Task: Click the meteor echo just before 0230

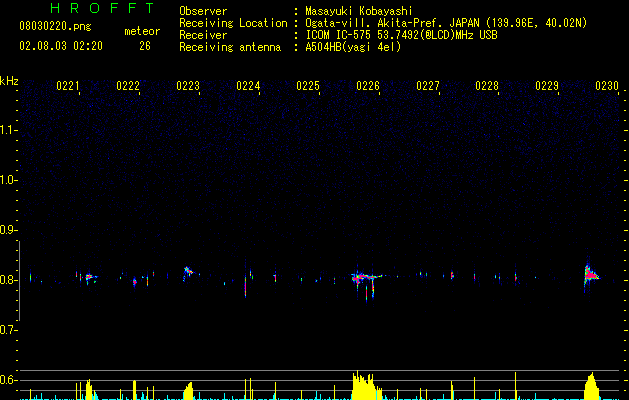Action: [x=590, y=275]
